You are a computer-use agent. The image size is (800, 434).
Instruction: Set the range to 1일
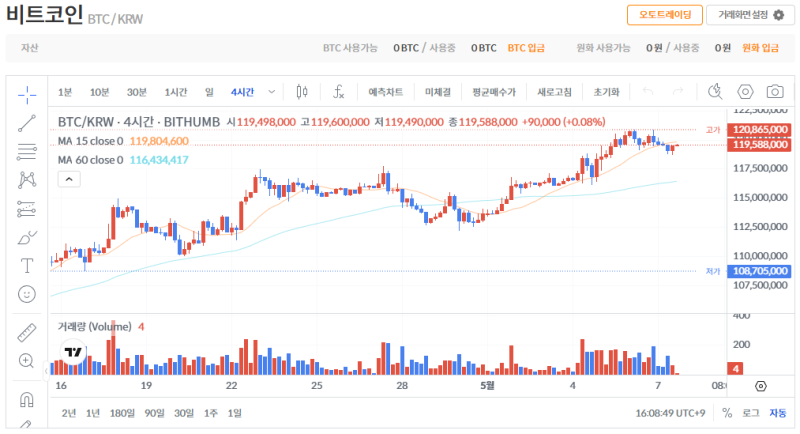click(234, 413)
